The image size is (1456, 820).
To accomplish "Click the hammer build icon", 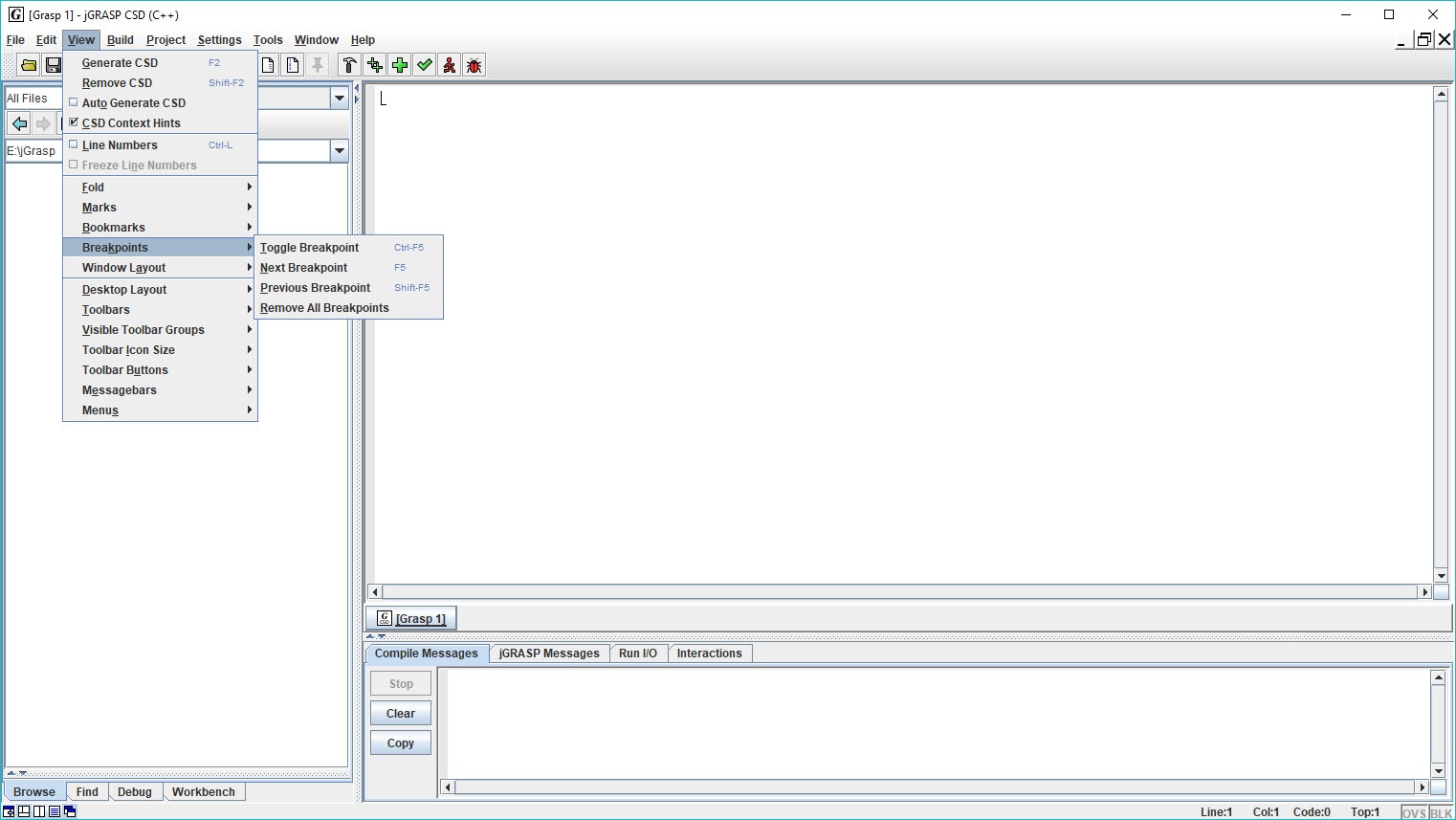I will click(349, 65).
